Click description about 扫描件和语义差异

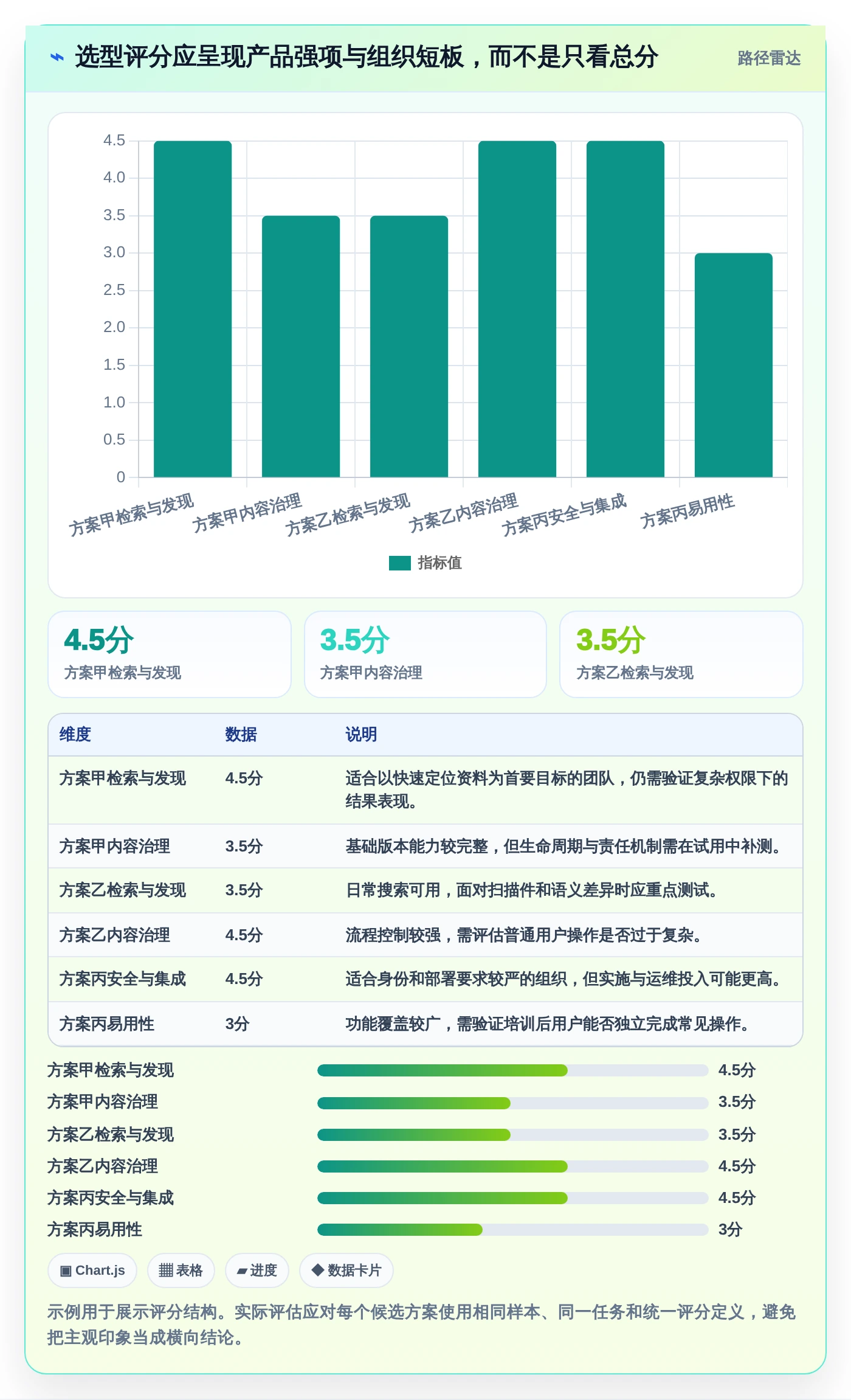tap(532, 890)
